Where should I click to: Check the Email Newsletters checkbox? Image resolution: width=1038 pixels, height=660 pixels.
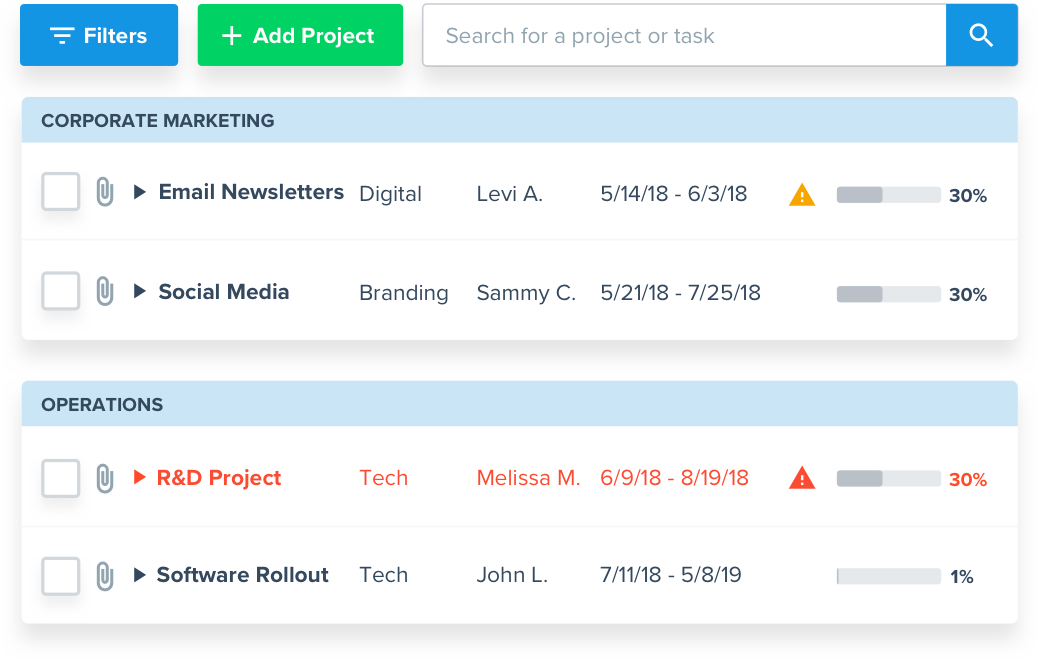coord(60,191)
